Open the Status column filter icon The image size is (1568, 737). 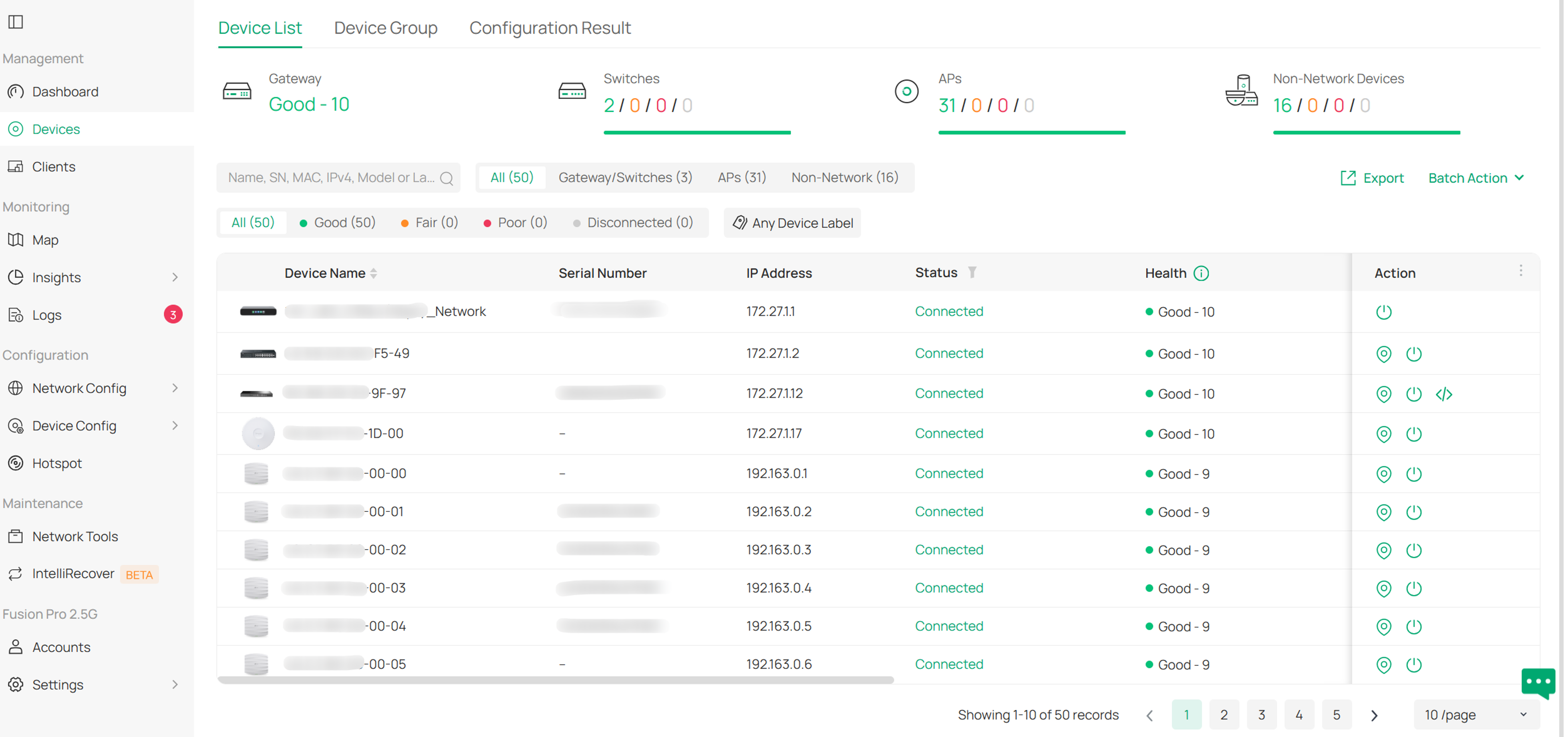click(972, 273)
